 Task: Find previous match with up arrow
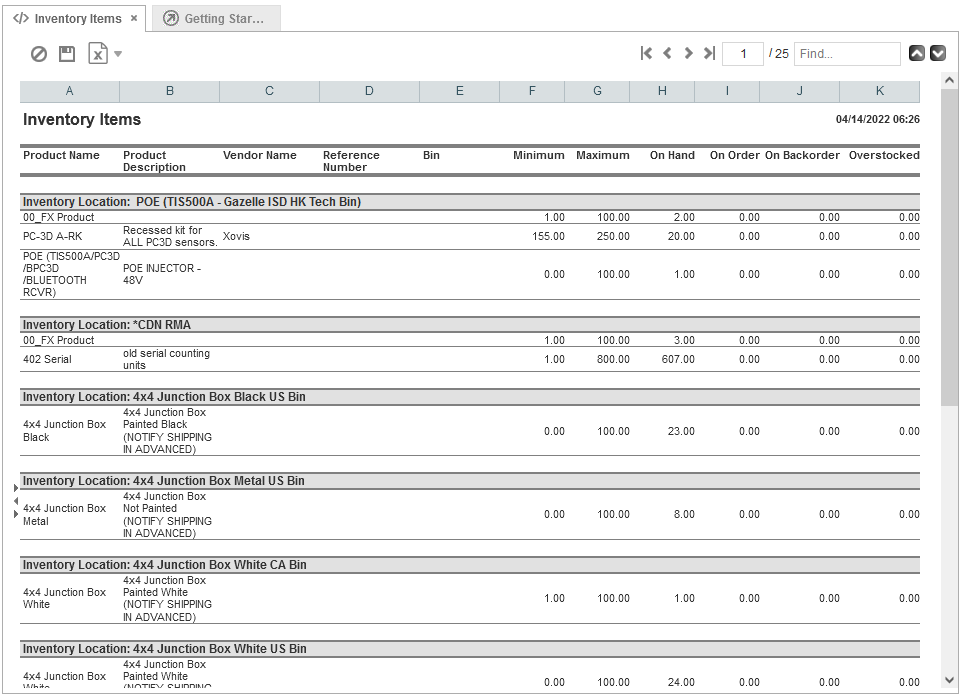[917, 53]
